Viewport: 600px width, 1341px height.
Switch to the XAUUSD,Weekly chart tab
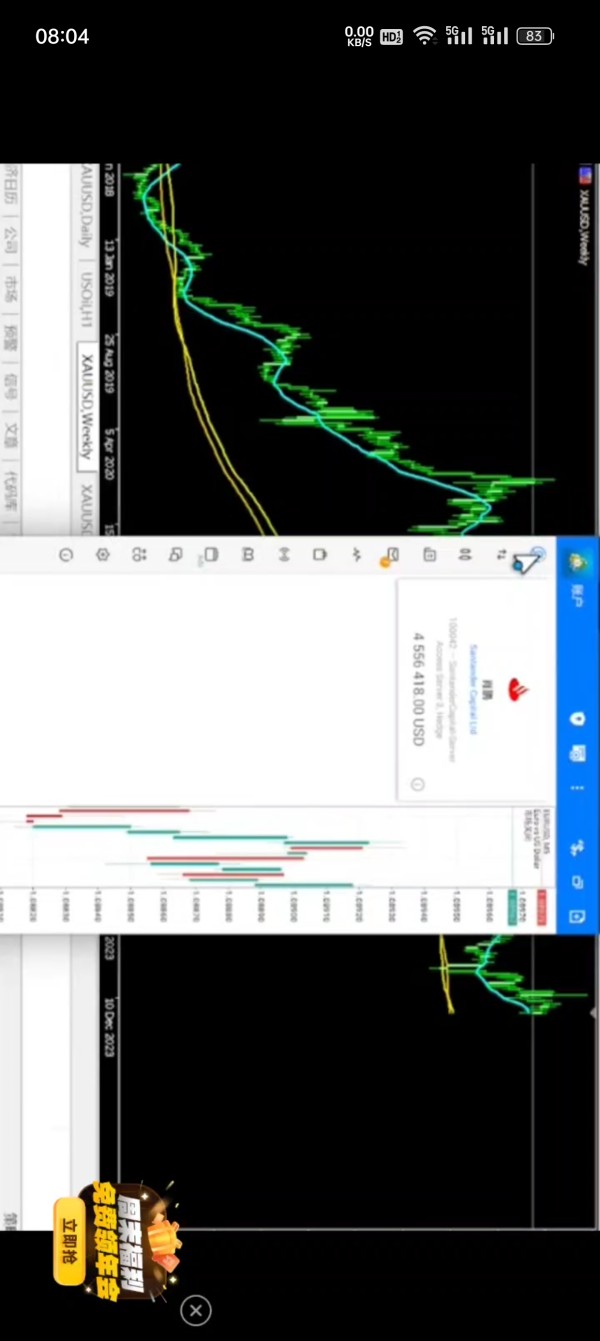pyautogui.click(x=87, y=407)
